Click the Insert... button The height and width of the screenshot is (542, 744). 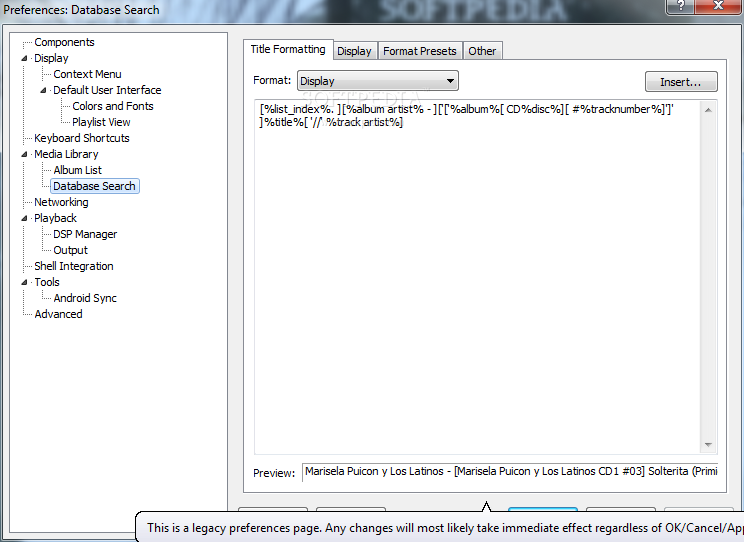[x=681, y=82]
